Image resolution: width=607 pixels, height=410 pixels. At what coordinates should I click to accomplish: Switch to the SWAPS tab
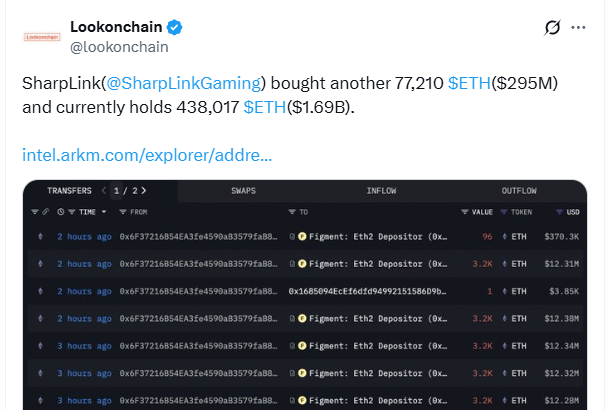tap(243, 190)
